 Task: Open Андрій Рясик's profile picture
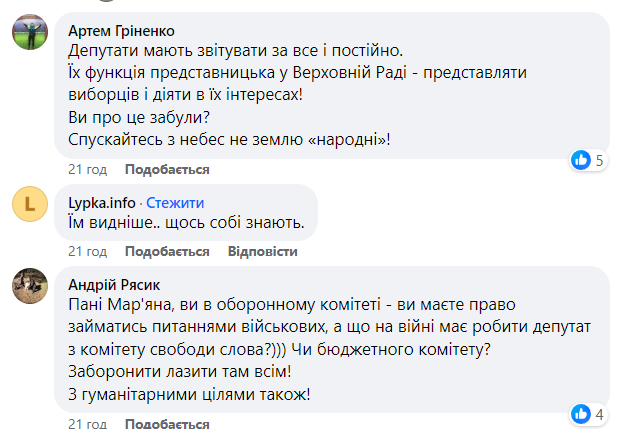(30, 285)
